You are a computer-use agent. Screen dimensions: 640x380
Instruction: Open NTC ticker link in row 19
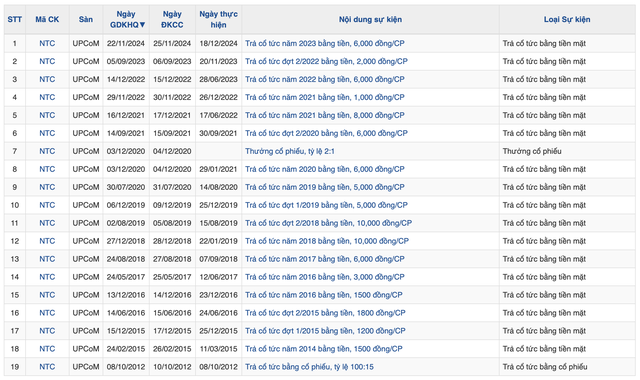[47, 367]
